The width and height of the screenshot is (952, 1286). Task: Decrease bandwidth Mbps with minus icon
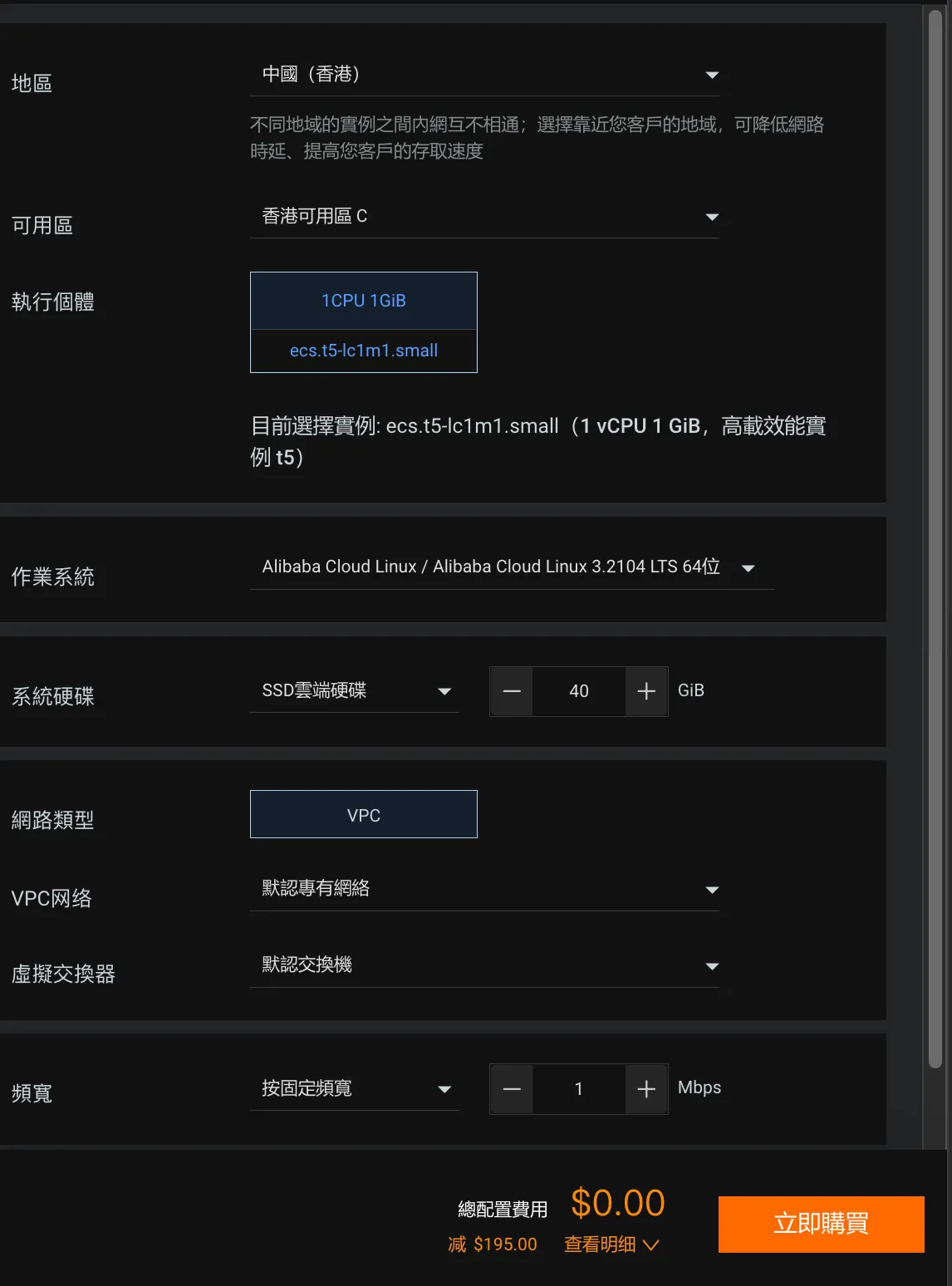tap(512, 1089)
